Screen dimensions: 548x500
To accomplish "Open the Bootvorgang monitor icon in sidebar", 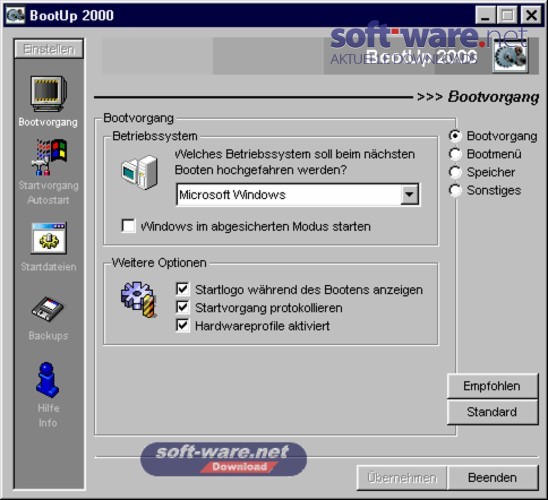I will pos(48,94).
